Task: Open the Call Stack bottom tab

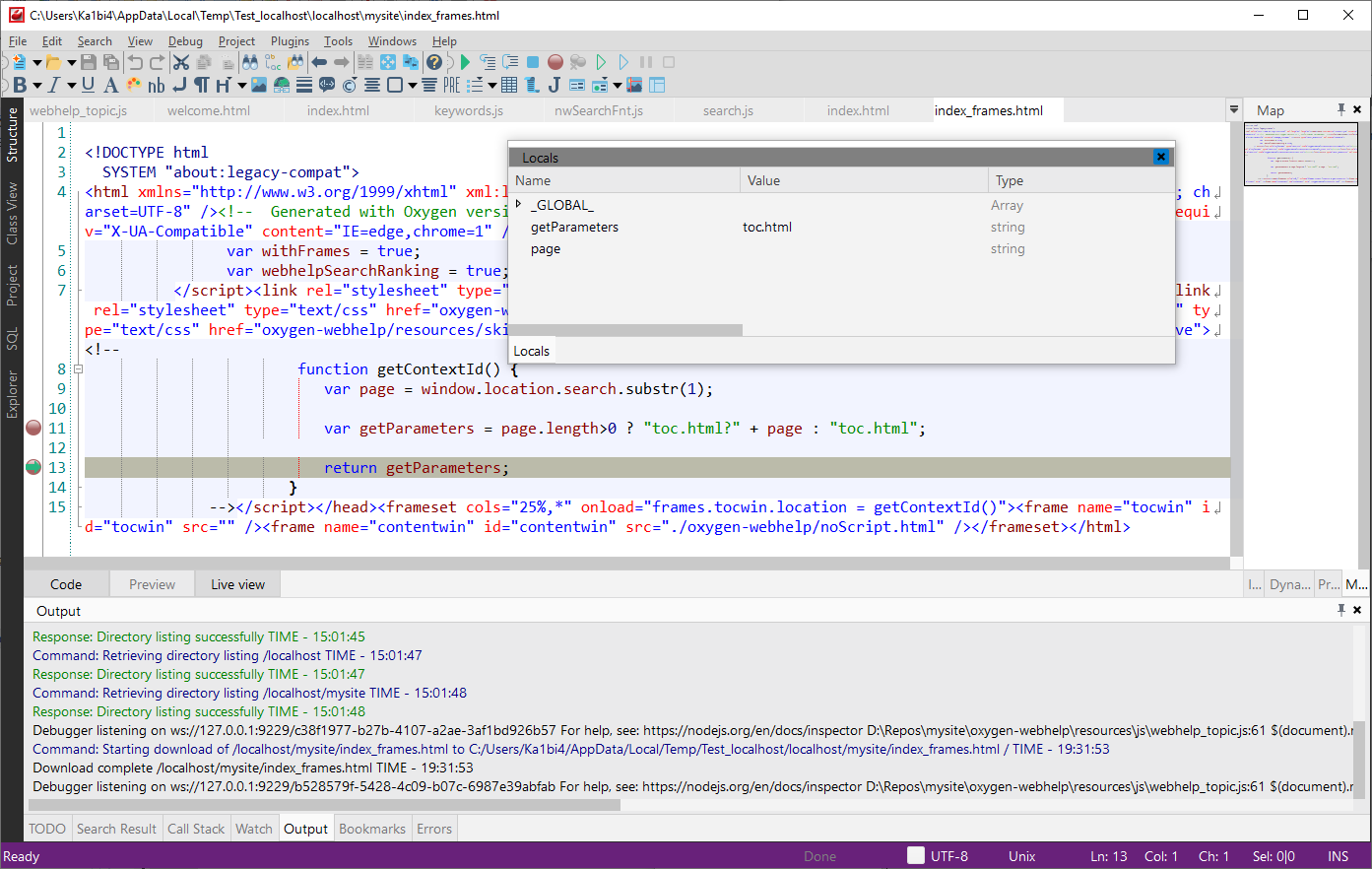Action: [x=196, y=829]
